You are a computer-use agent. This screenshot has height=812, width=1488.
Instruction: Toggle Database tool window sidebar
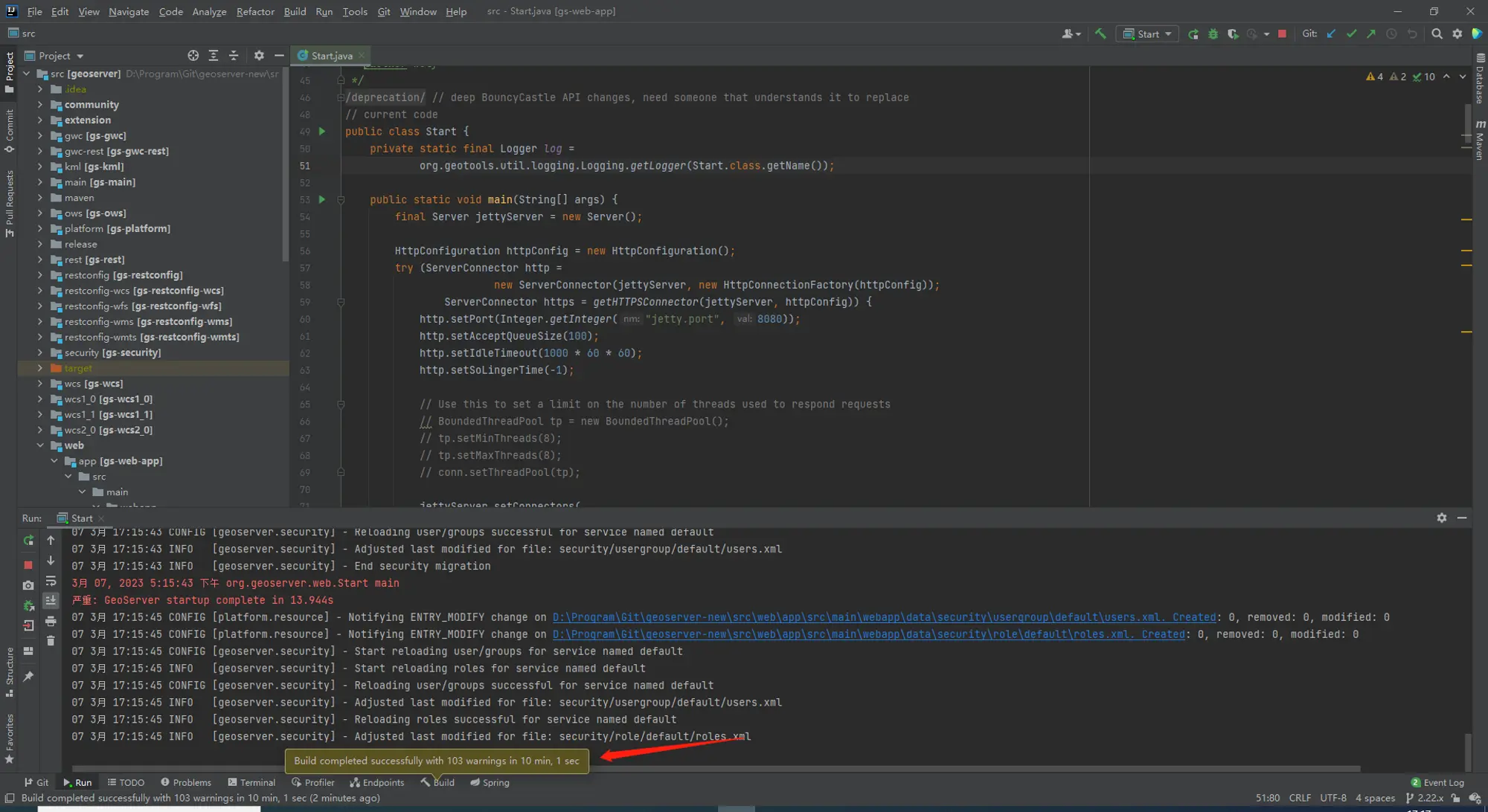tap(1480, 78)
